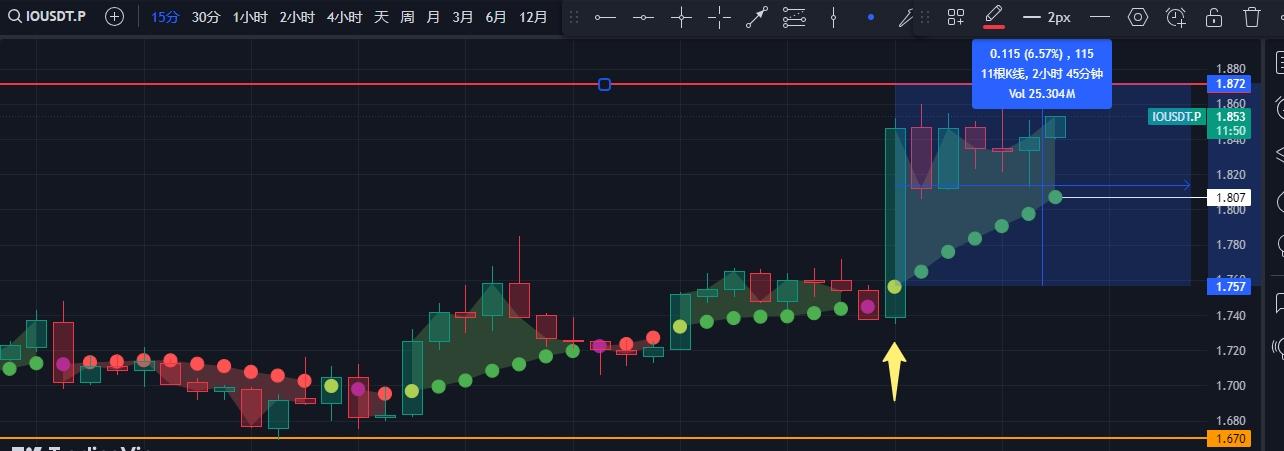Switch to the 6月 timeframe
Viewport: 1284px width, 451px height.
pyautogui.click(x=496, y=17)
